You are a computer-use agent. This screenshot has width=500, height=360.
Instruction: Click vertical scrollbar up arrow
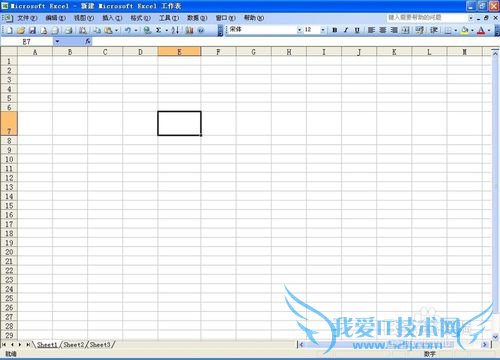(495, 53)
